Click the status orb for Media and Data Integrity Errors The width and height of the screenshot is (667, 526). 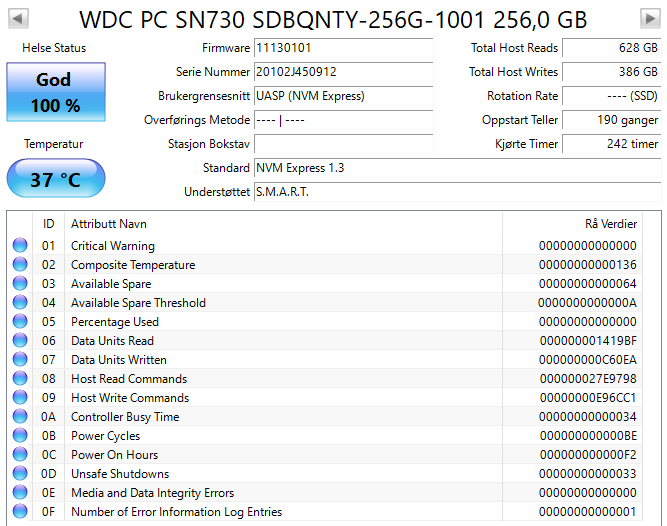point(20,492)
